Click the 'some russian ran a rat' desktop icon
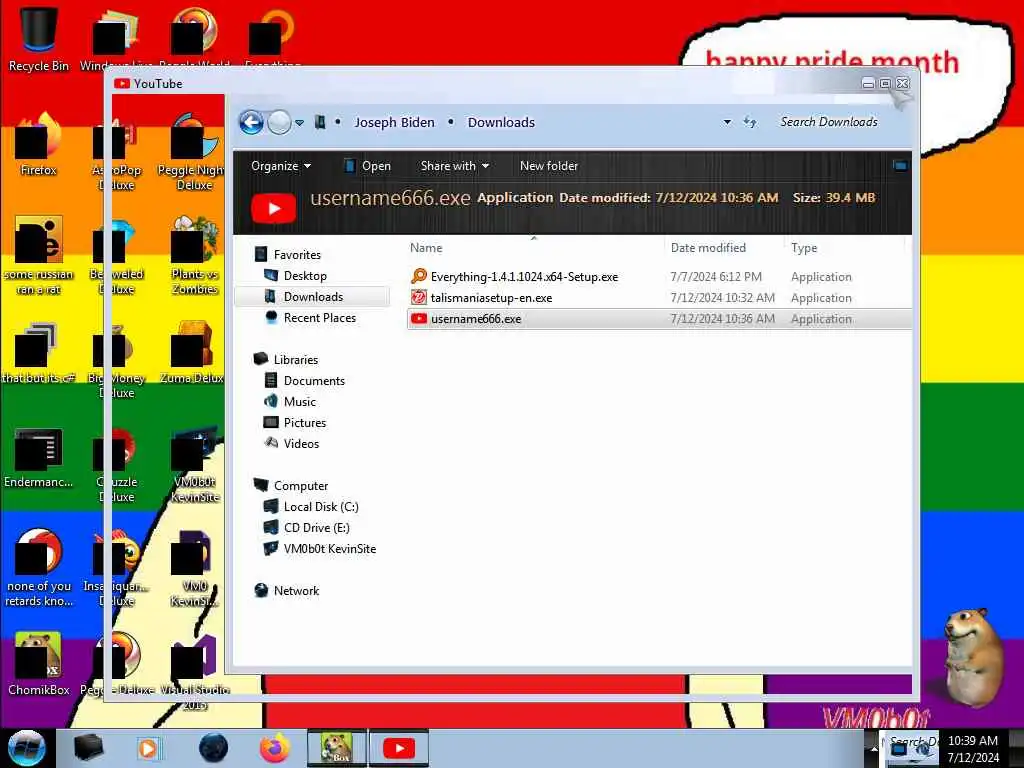The height and width of the screenshot is (768, 1024). [39, 255]
